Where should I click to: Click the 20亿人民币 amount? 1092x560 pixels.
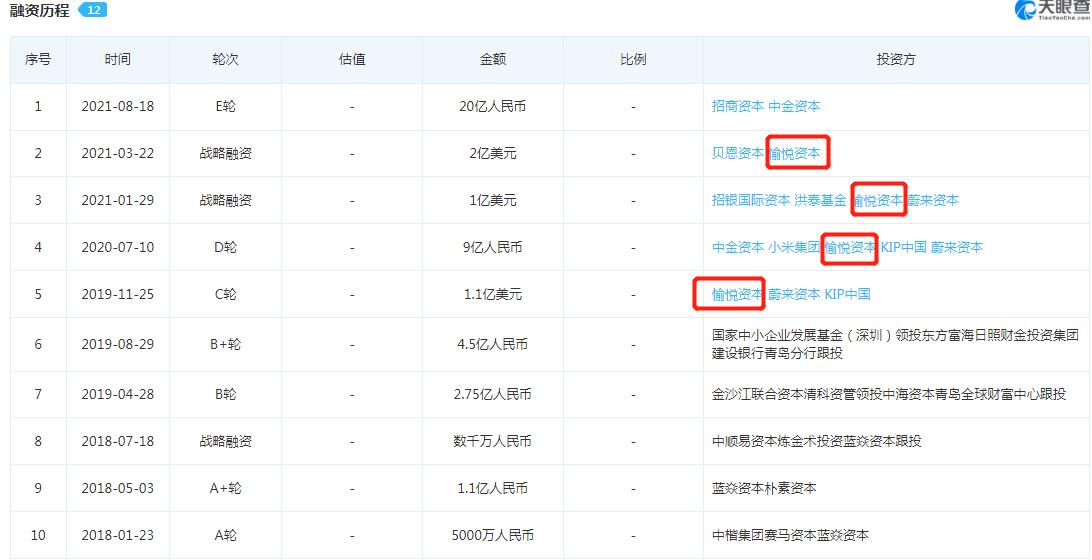tap(492, 107)
